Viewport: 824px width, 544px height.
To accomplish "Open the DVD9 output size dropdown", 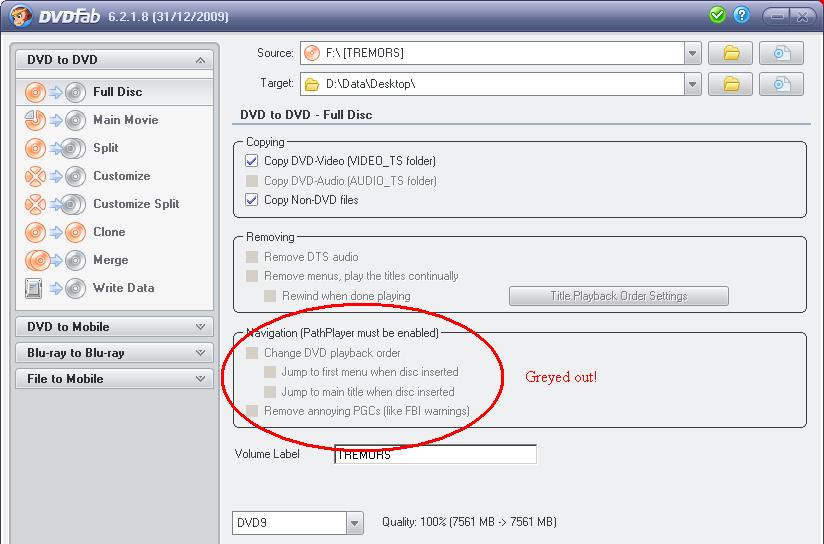I will pos(355,523).
